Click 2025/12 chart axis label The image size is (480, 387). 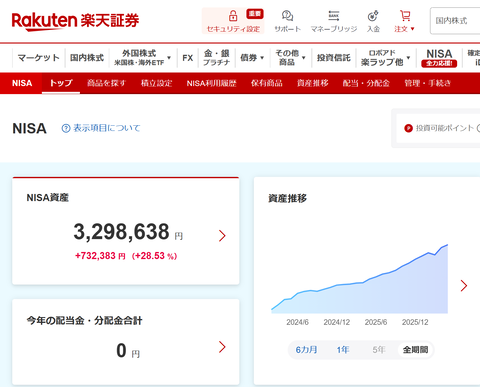(x=415, y=322)
